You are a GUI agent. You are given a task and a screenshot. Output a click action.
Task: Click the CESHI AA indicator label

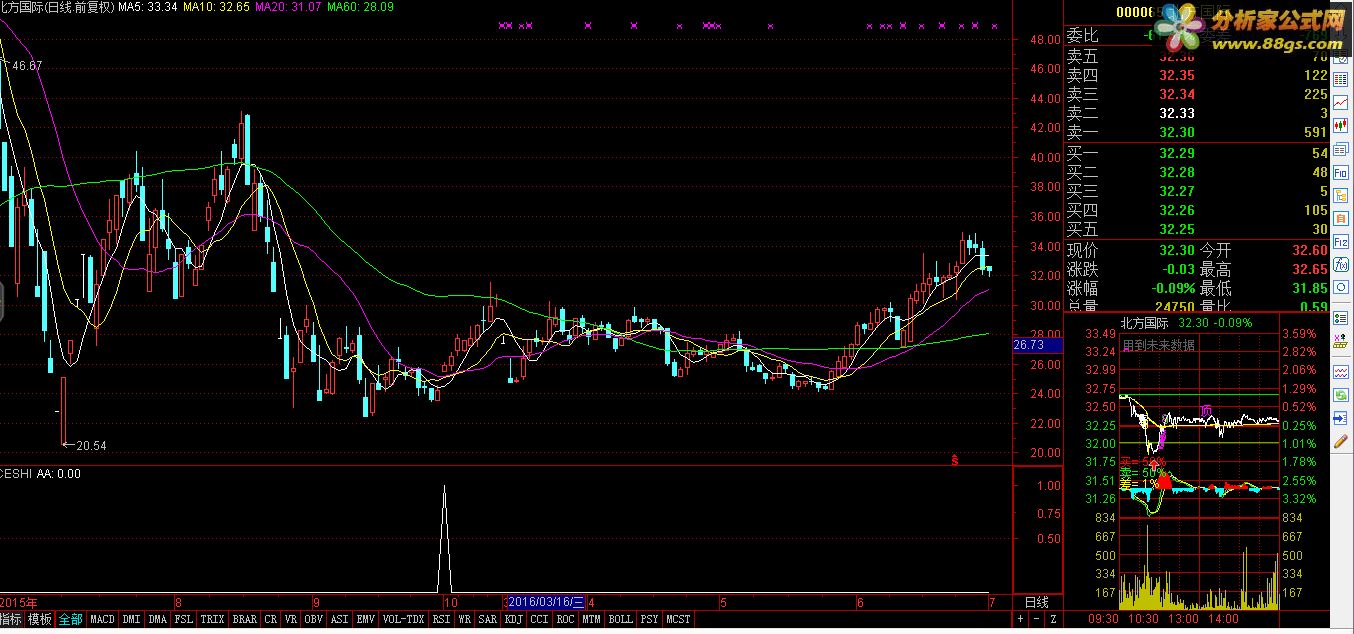coord(41,474)
